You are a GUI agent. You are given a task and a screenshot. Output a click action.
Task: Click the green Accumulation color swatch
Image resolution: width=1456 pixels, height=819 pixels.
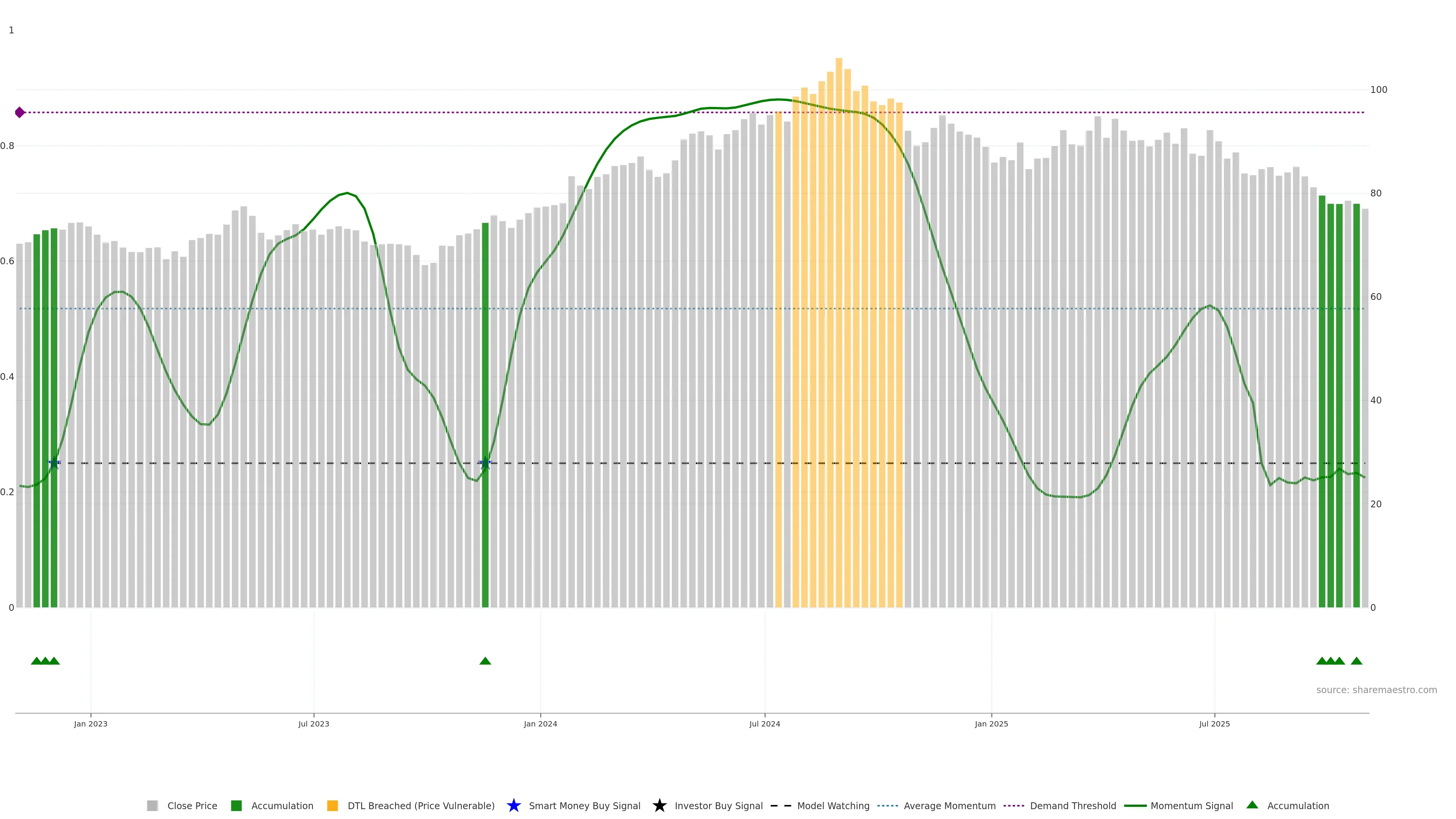tap(236, 806)
